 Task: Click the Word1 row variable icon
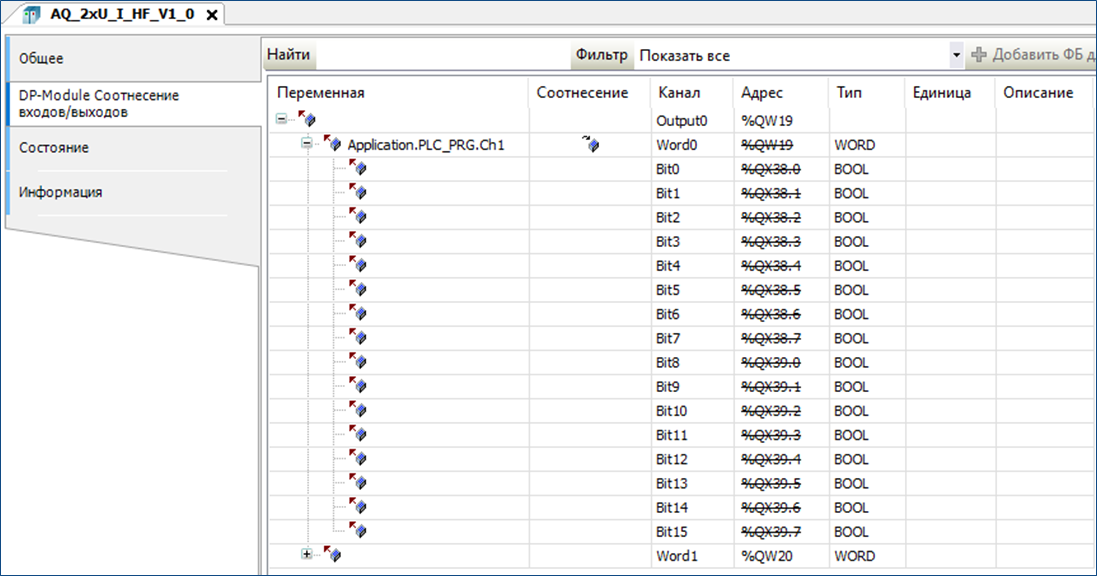coord(333,556)
